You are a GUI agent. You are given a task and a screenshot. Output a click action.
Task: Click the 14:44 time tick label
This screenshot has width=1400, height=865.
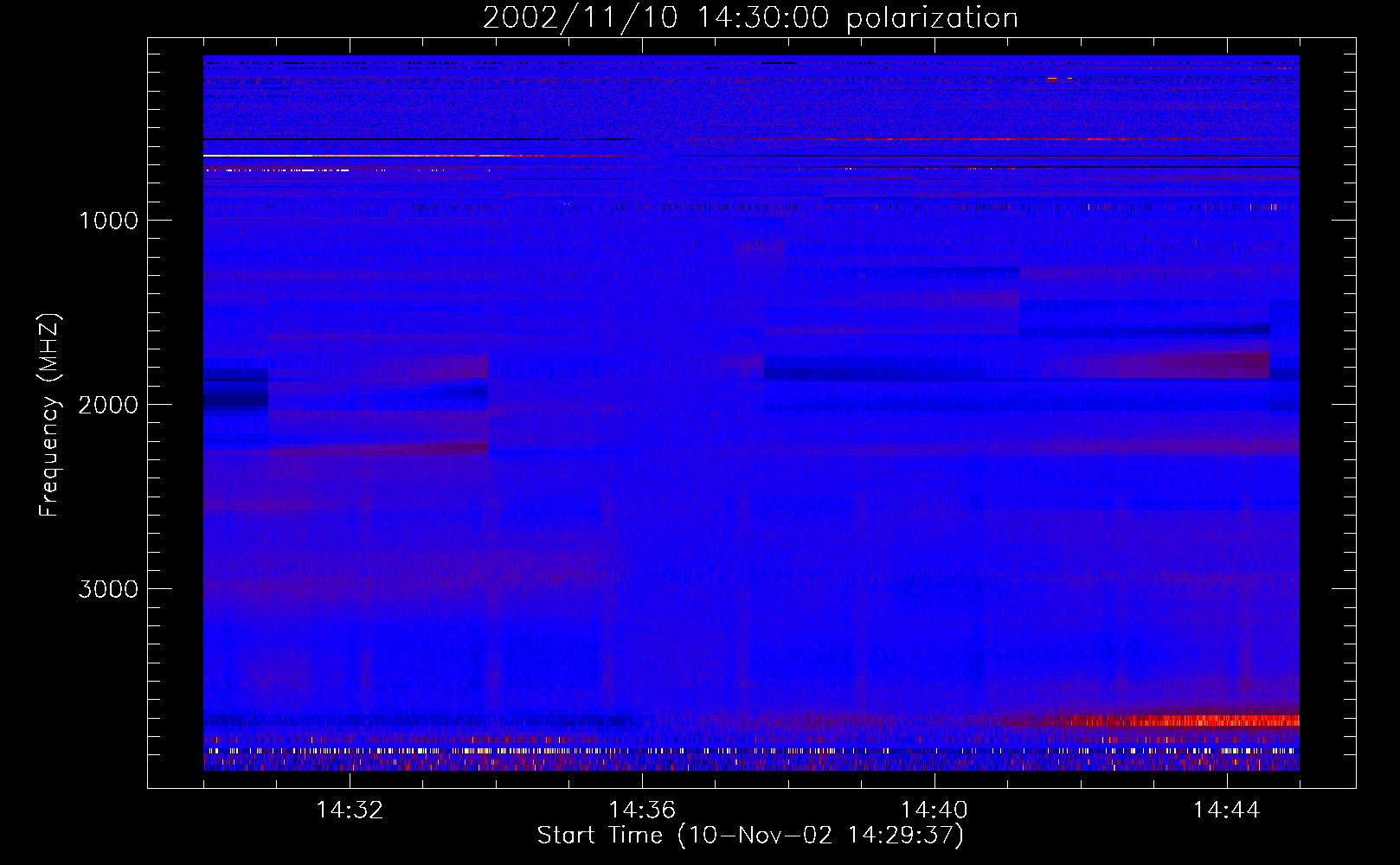[x=1227, y=811]
